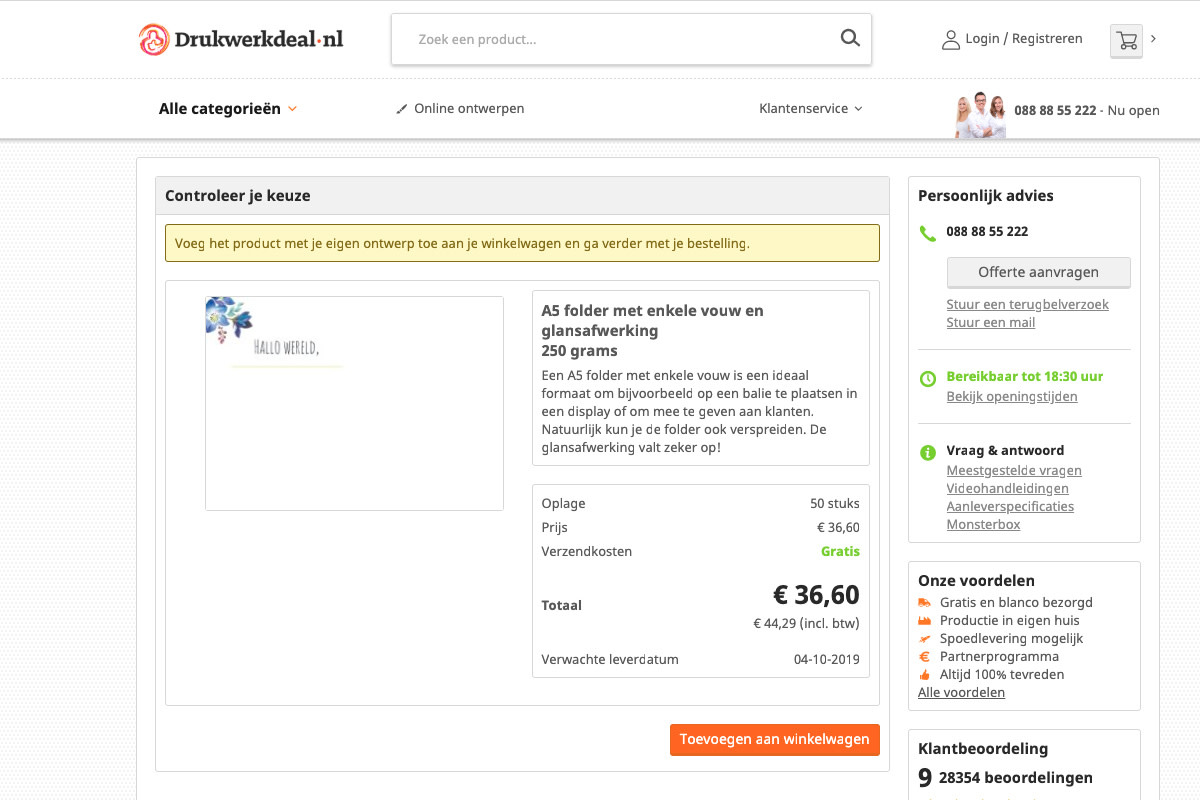Click the thumbs-up icon beside Altijd 100% tevreden

click(x=925, y=674)
